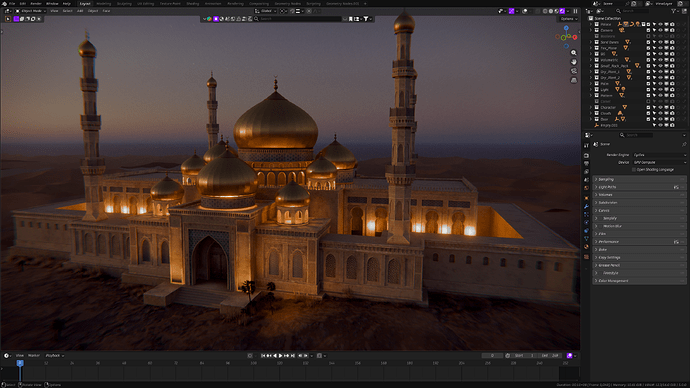This screenshot has width=690, height=388.
Task: Expand the Performance panel
Action: pyautogui.click(x=639, y=242)
